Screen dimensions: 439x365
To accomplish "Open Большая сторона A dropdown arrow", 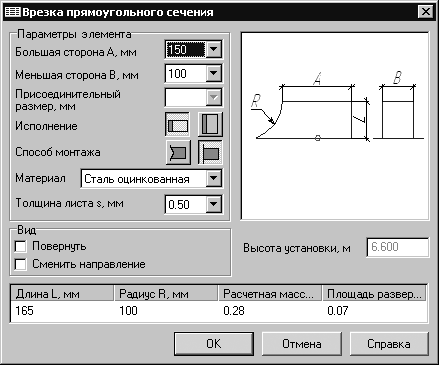I will tap(214, 50).
